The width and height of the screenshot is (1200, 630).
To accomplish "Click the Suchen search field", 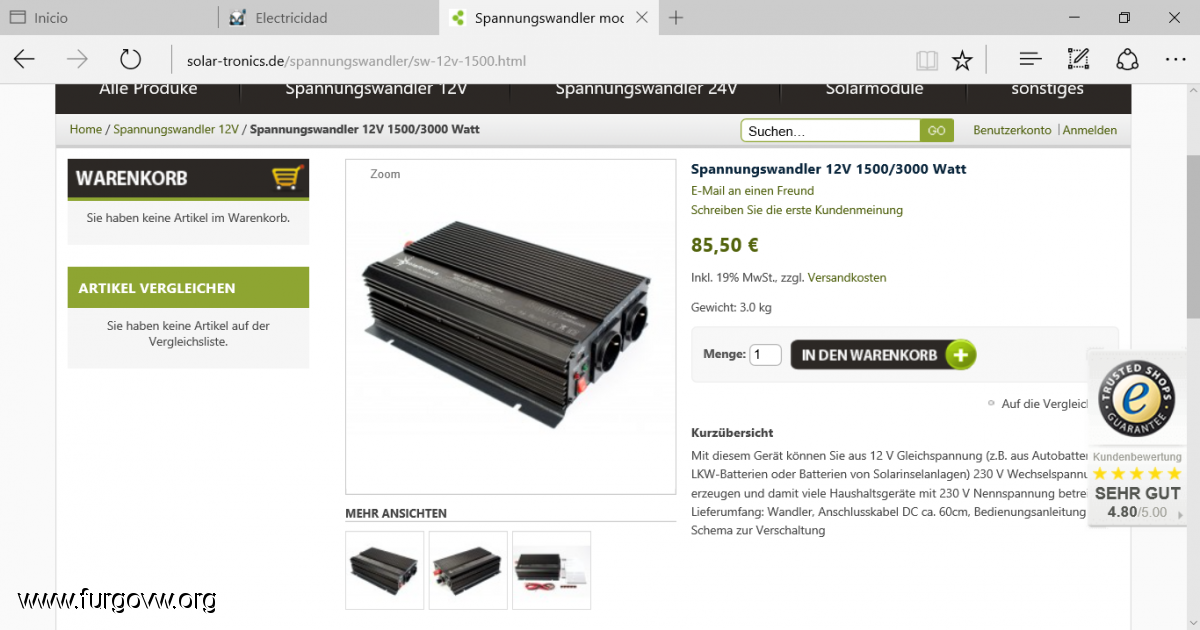I will pos(830,131).
